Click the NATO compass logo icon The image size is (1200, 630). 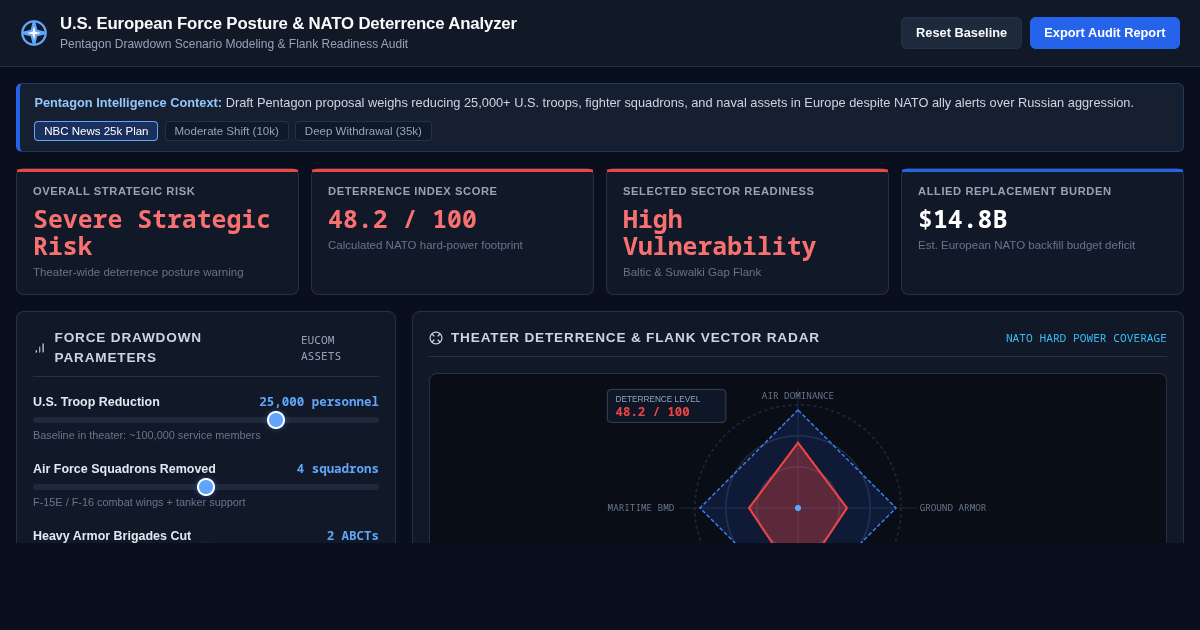[x=34, y=33]
